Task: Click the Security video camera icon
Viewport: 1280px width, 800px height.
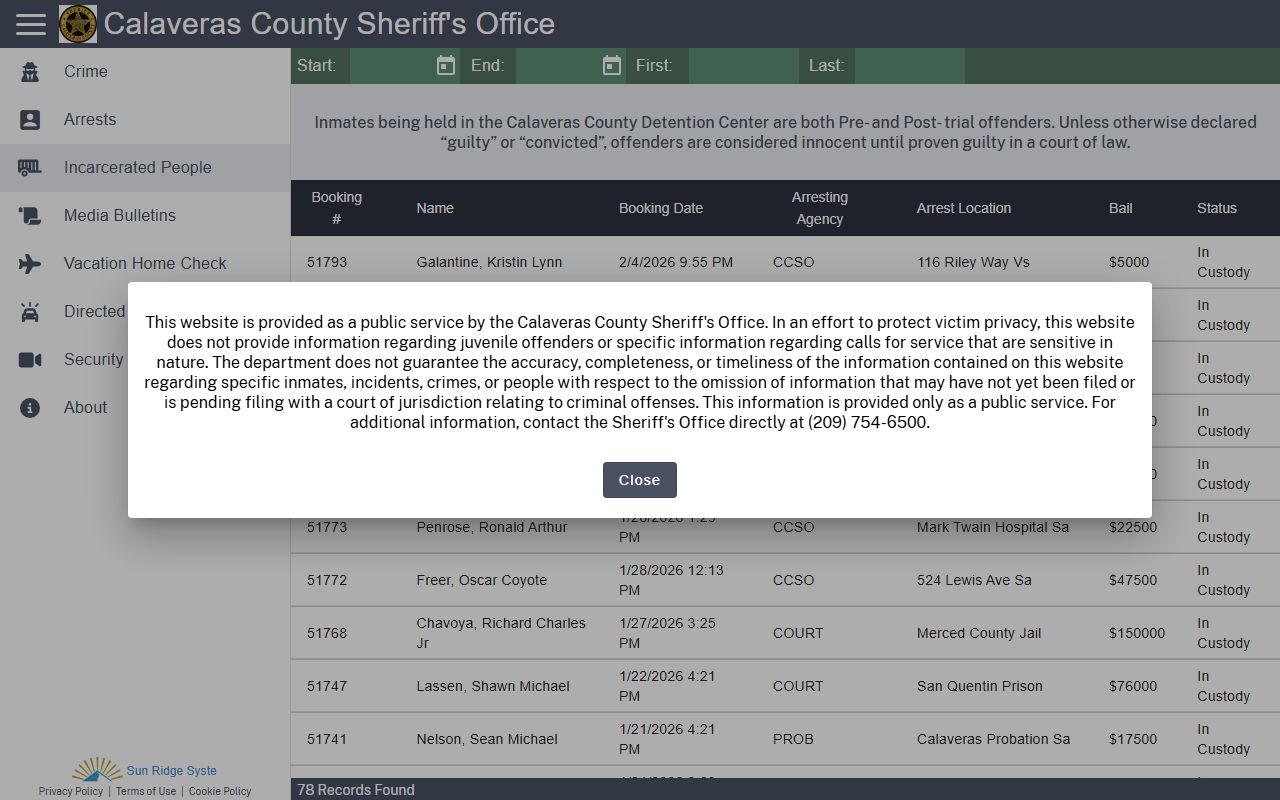Action: click(30, 360)
